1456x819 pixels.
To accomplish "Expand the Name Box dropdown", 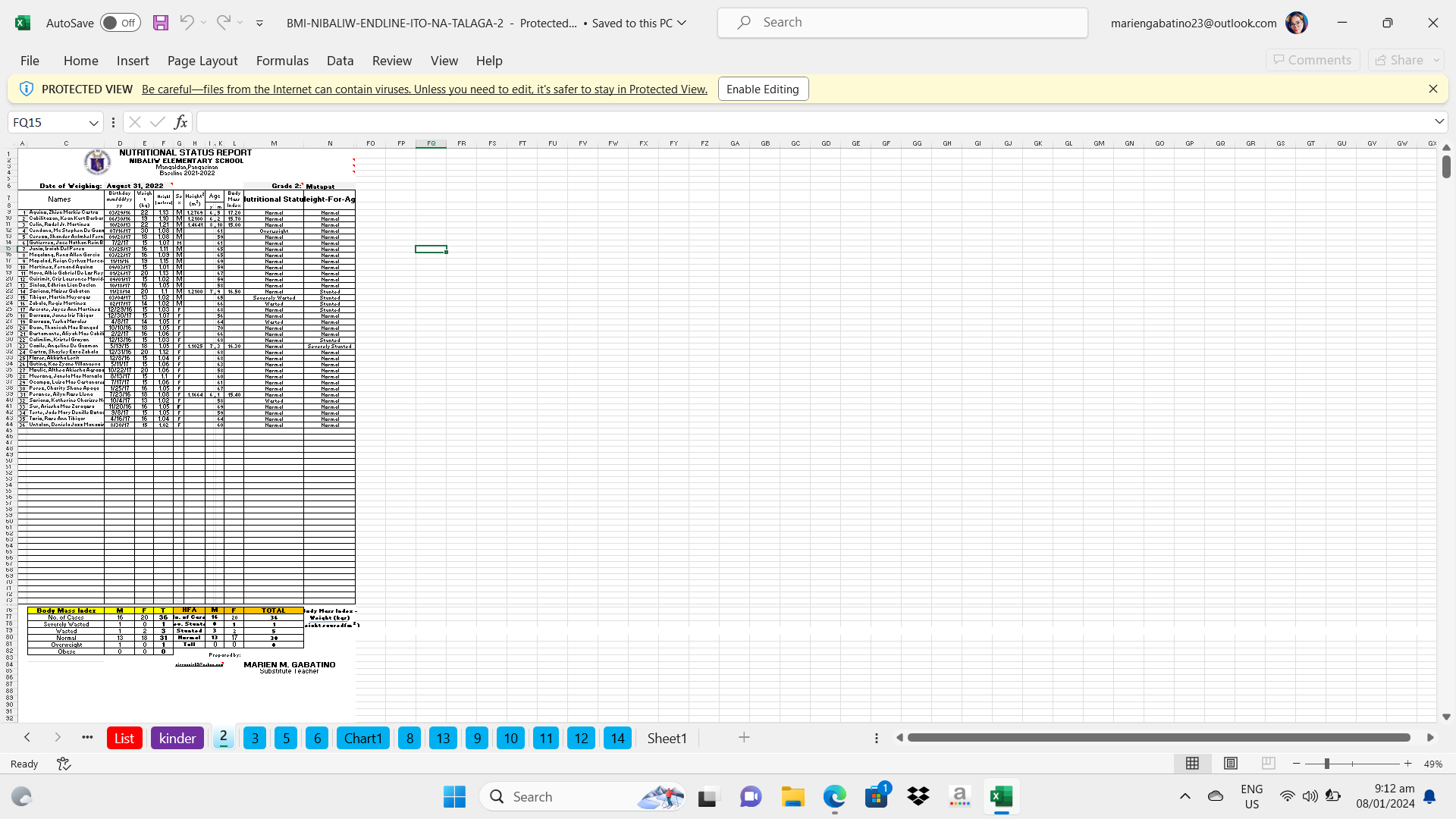I will (93, 122).
